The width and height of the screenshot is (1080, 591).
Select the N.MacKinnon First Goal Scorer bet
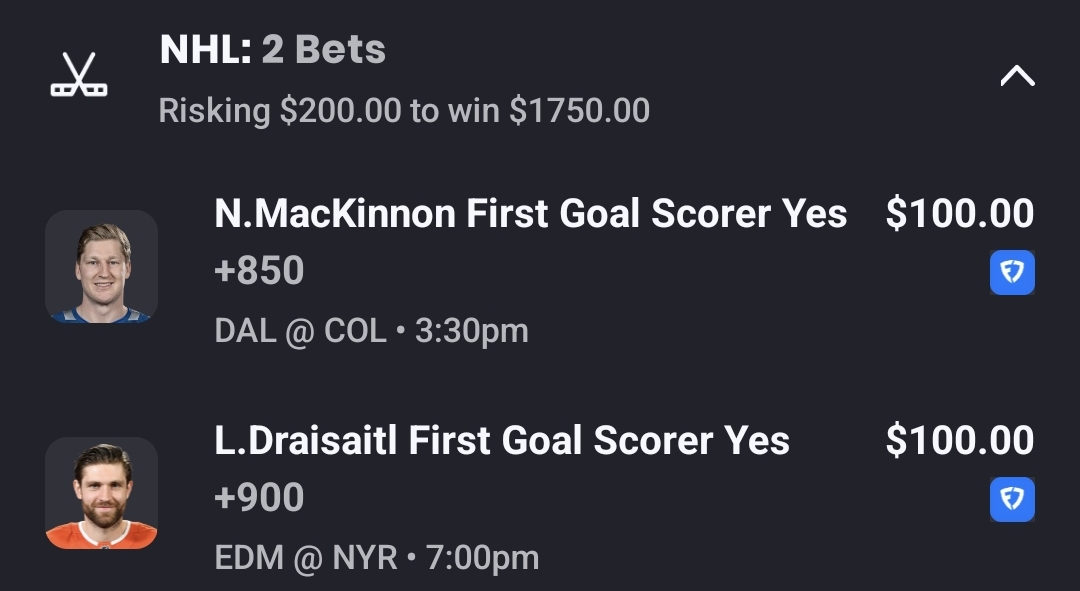(530, 213)
